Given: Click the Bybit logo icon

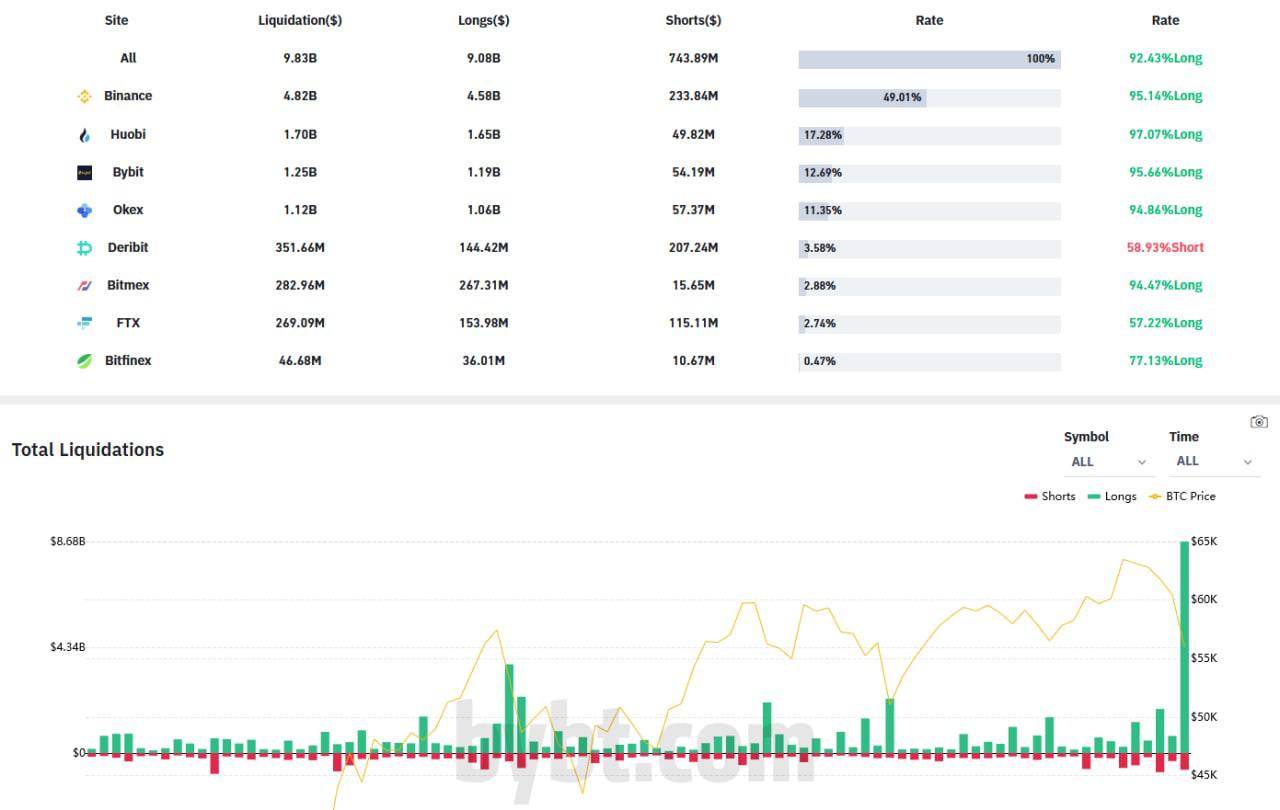Looking at the screenshot, I should (85, 173).
